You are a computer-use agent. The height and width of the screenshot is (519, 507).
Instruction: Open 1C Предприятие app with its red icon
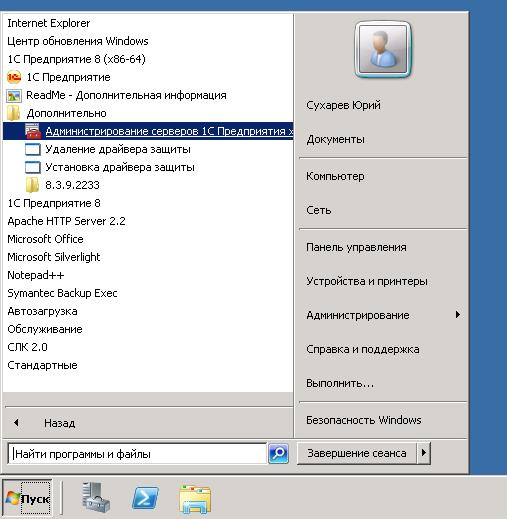59,77
